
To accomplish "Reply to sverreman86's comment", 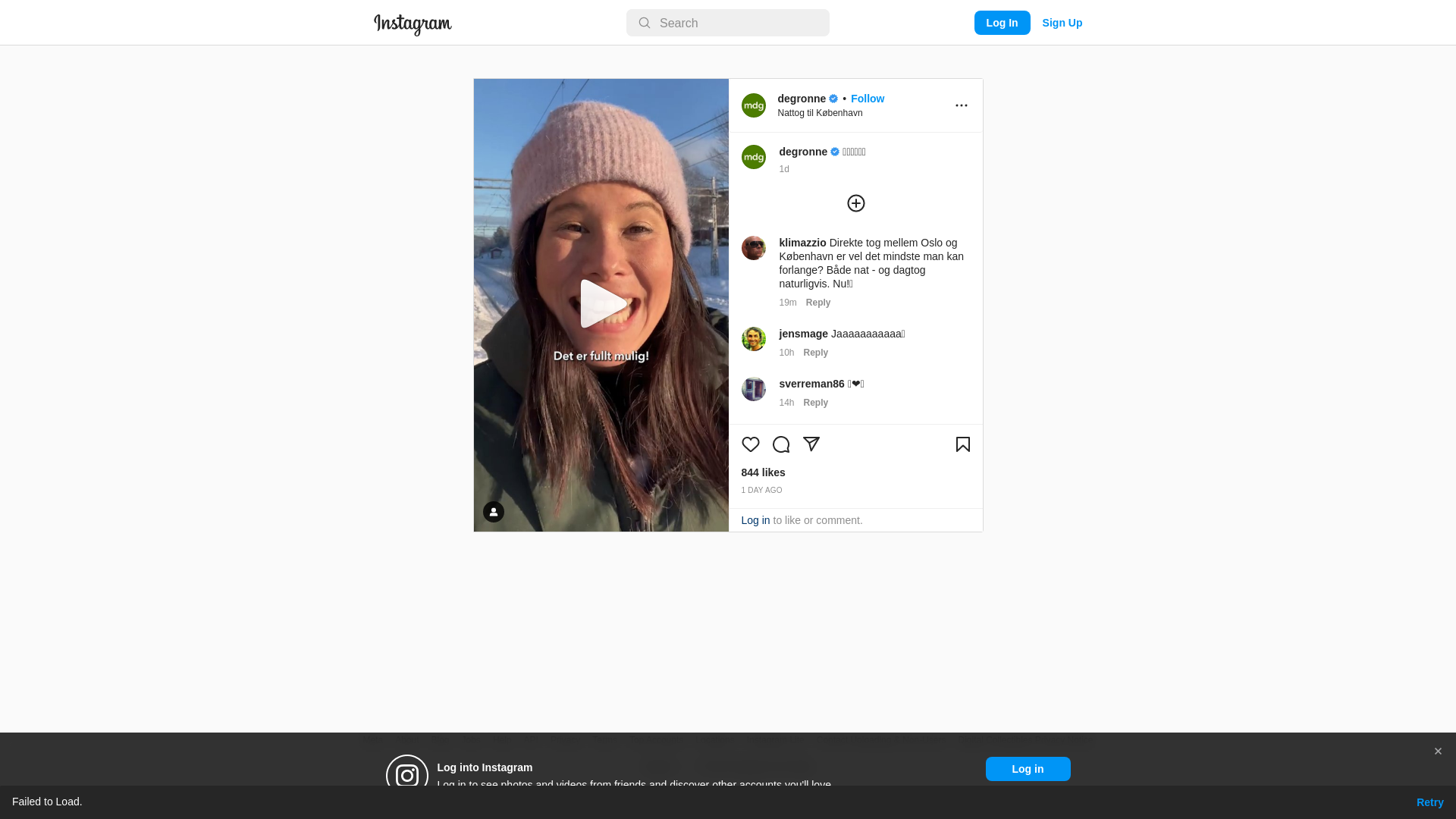I will point(815,403).
